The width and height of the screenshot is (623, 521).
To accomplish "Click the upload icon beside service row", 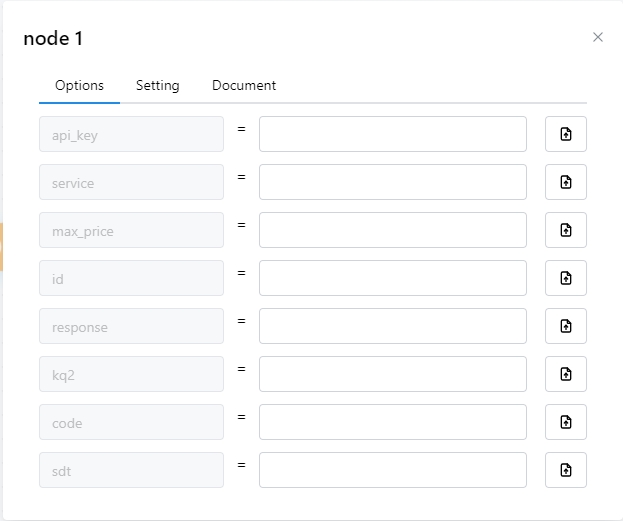I will click(565, 182).
